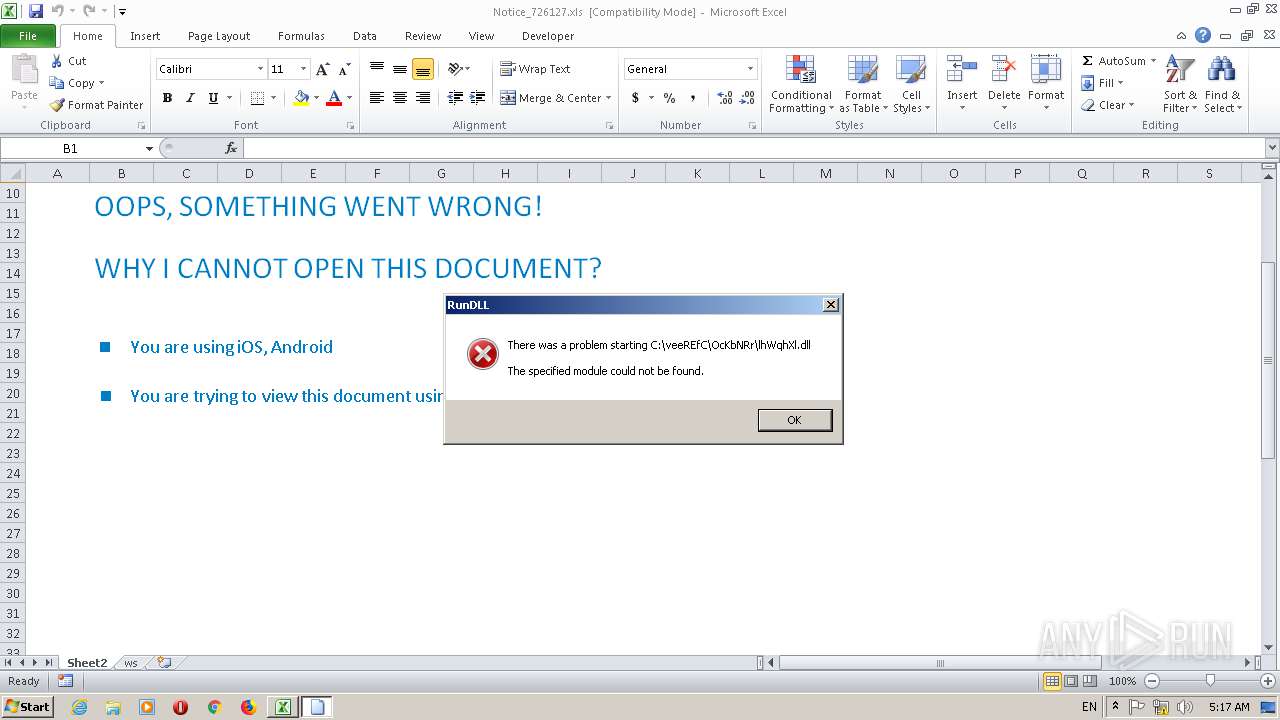Viewport: 1280px width, 720px height.
Task: Select the Format Painter tool
Action: [x=96, y=105]
